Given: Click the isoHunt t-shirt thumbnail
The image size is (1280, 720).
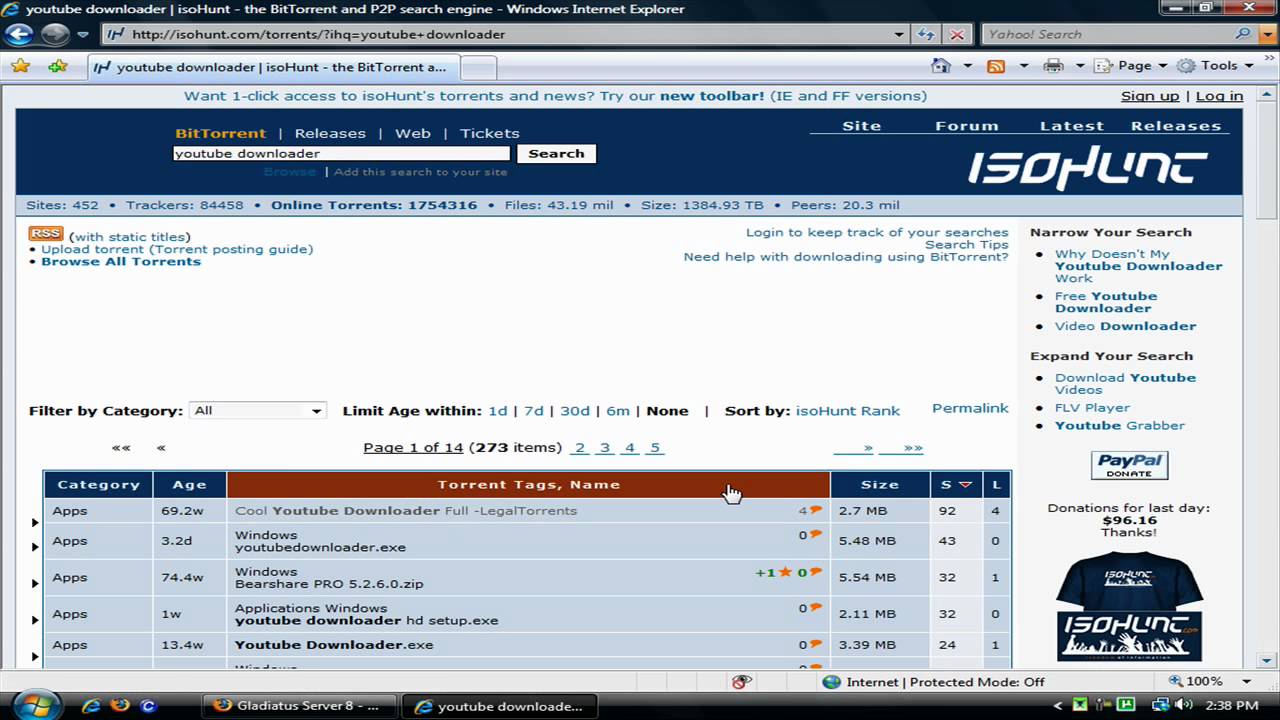Looking at the screenshot, I should coord(1129,607).
